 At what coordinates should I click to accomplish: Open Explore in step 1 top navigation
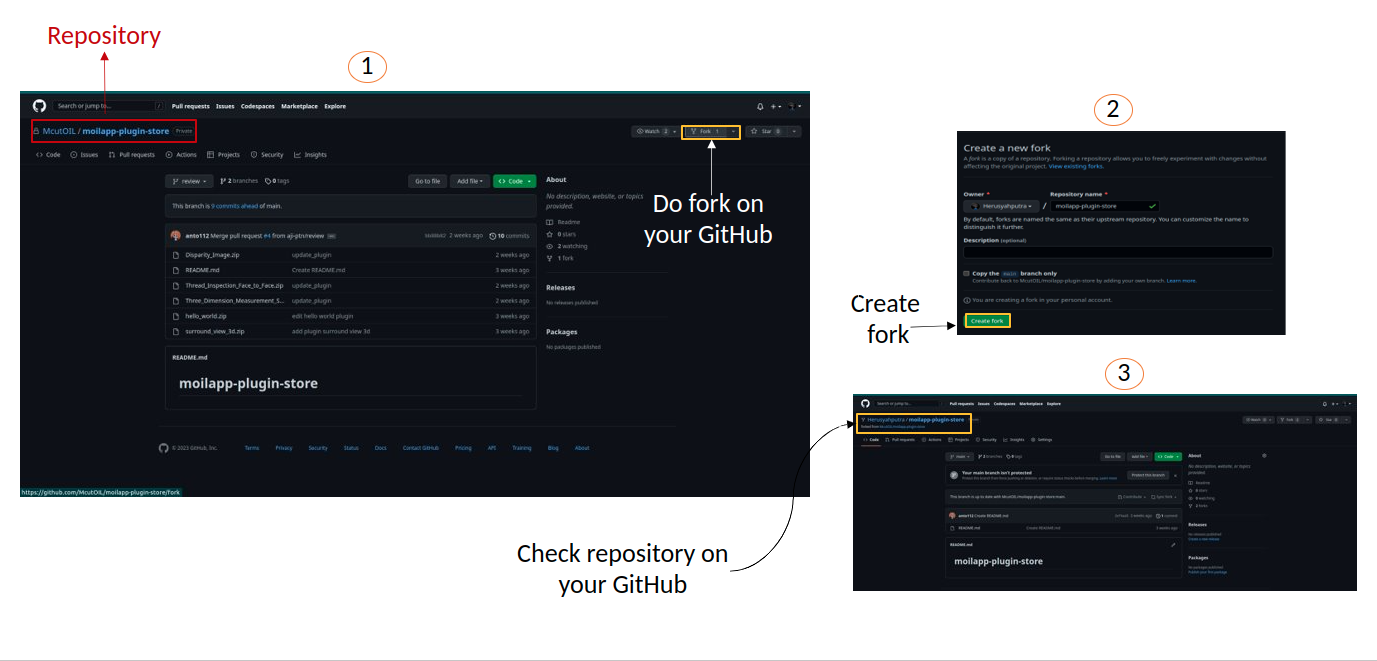335,106
